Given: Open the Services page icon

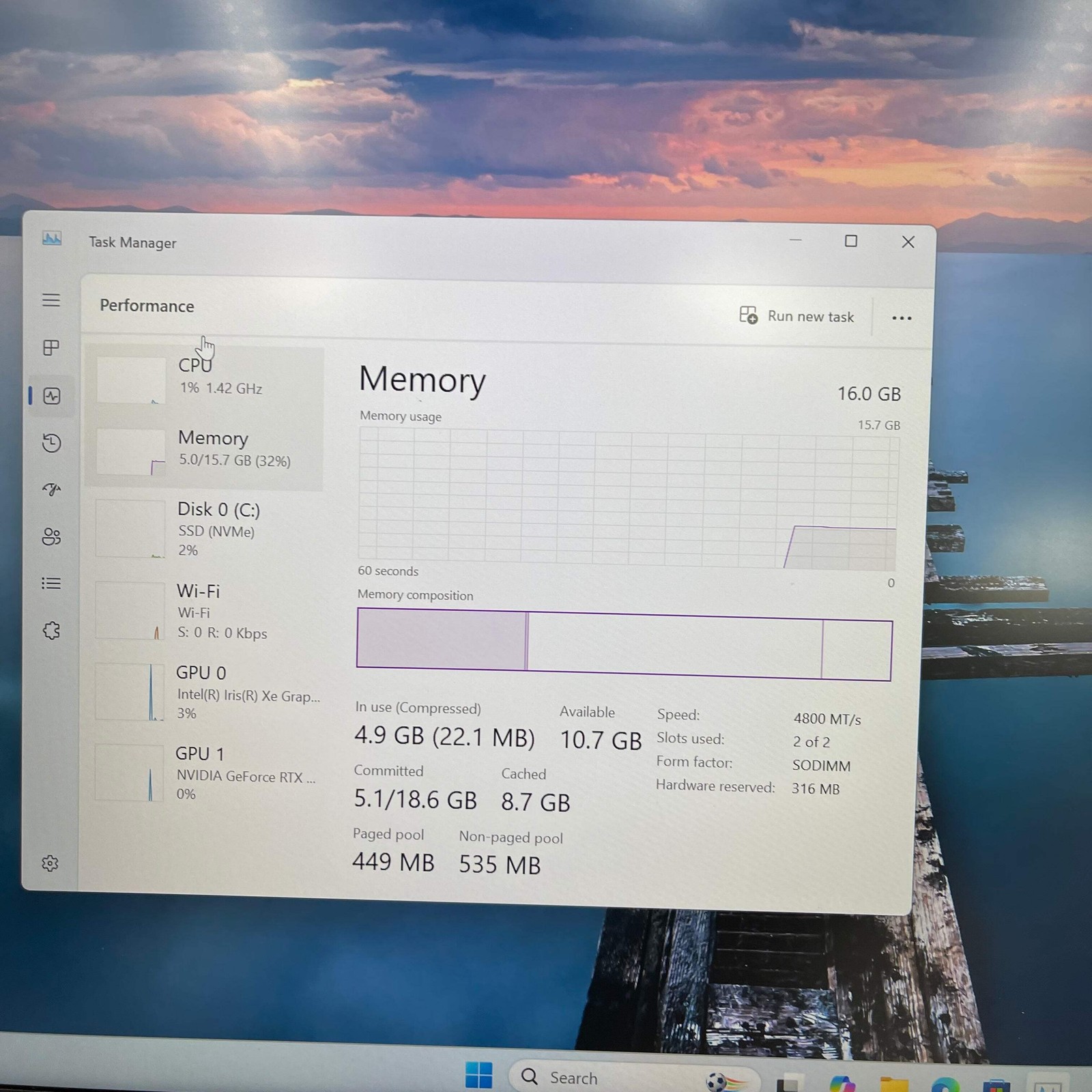Looking at the screenshot, I should (51, 631).
